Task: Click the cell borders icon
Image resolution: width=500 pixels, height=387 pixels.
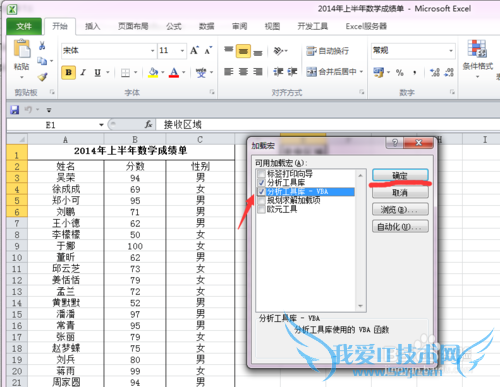Action: (x=125, y=72)
